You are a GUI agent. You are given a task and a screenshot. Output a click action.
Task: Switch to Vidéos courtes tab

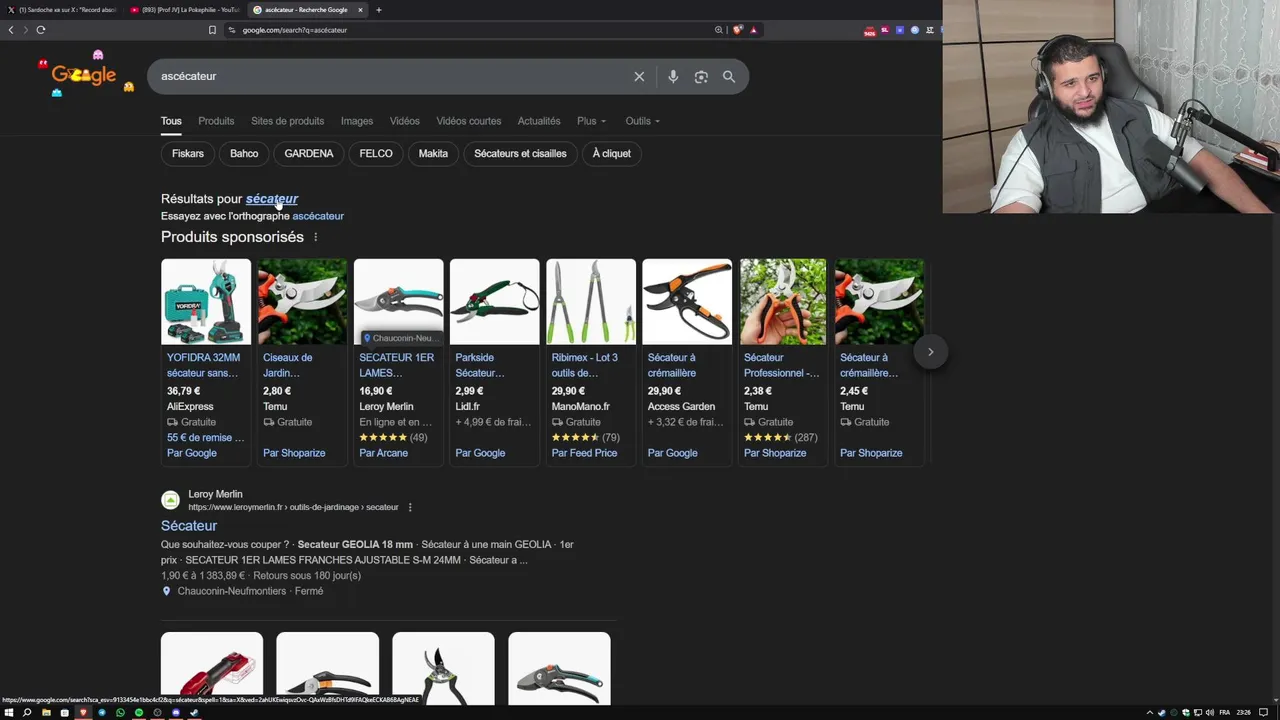click(469, 121)
